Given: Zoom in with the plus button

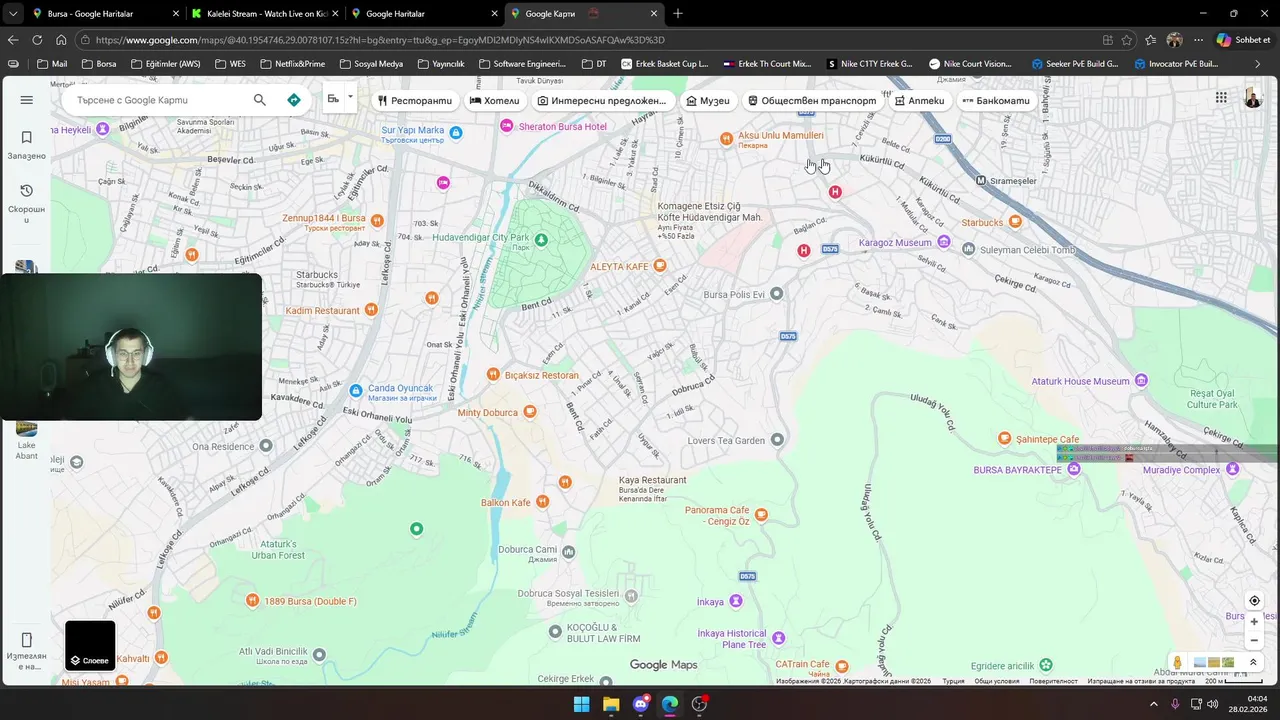Looking at the screenshot, I should pos(1254,622).
